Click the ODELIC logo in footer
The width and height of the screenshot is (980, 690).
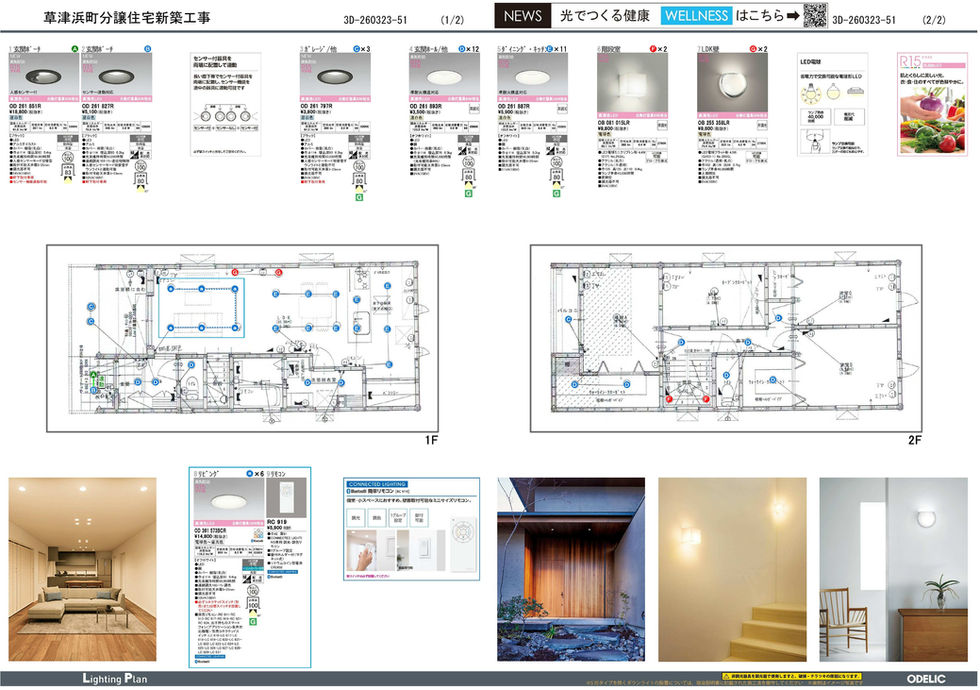coord(926,679)
